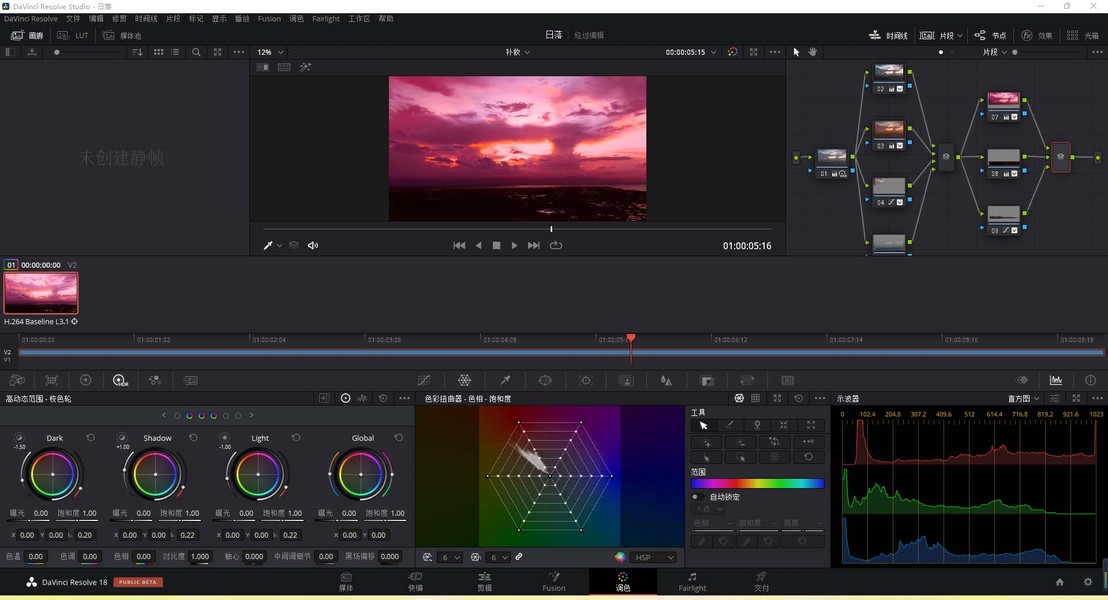Open the Camera Raw palette

point(17,380)
